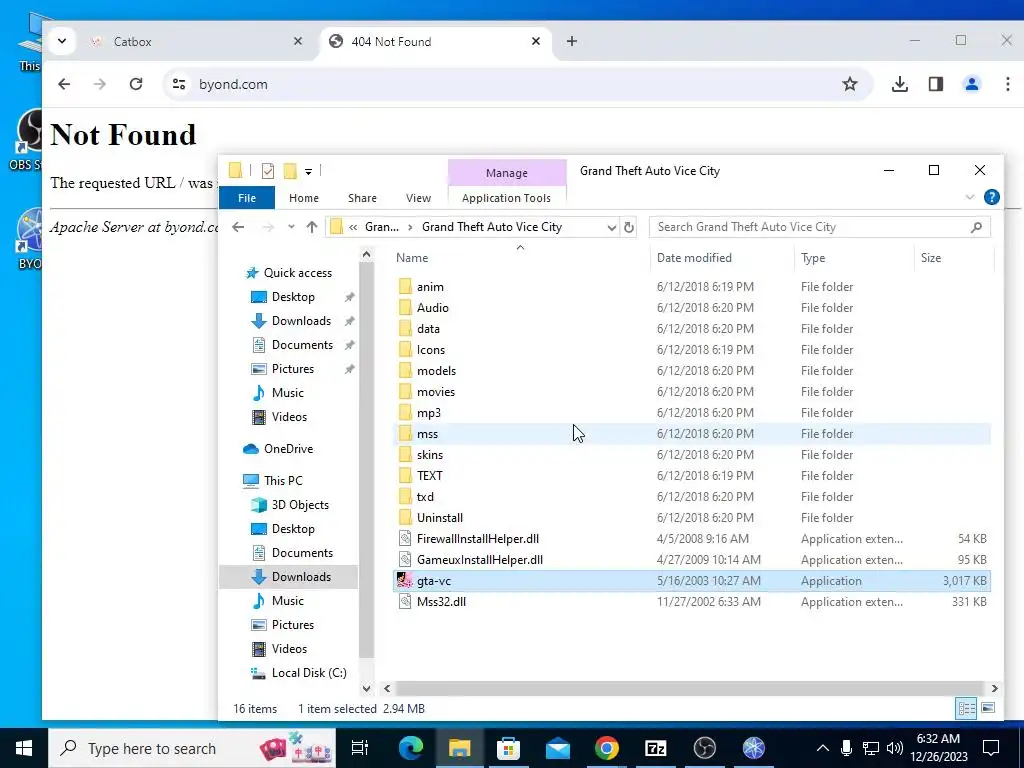
Task: Open Chrome three-dot menu
Action: click(1008, 84)
